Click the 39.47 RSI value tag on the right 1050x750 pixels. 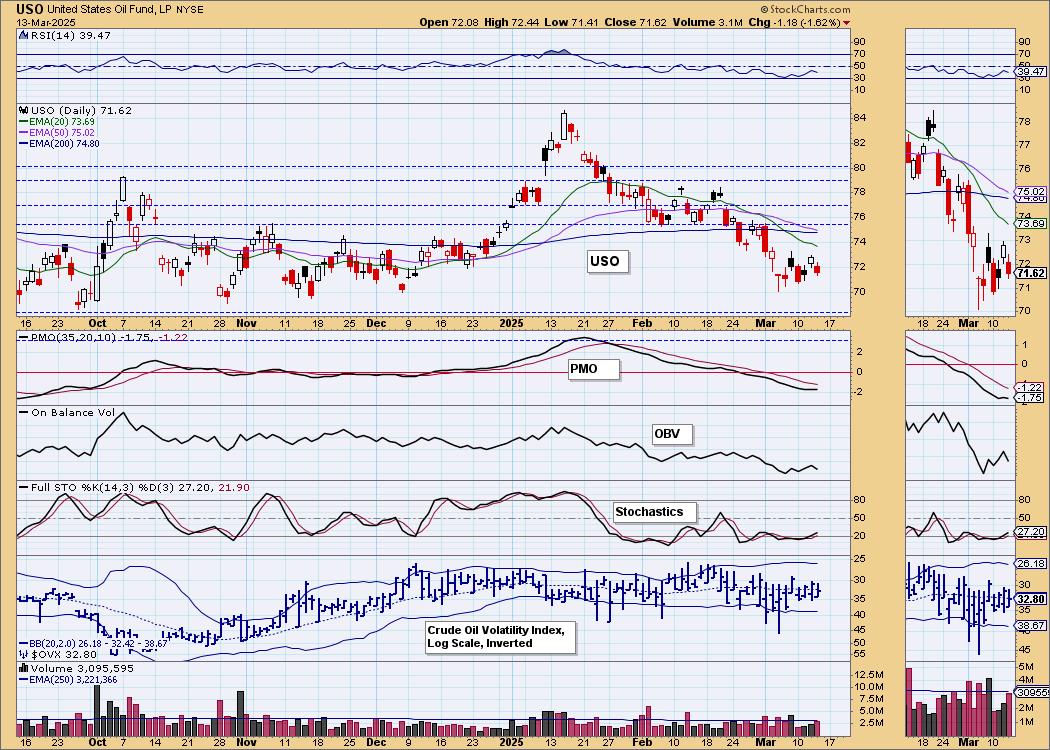pyautogui.click(x=1031, y=71)
